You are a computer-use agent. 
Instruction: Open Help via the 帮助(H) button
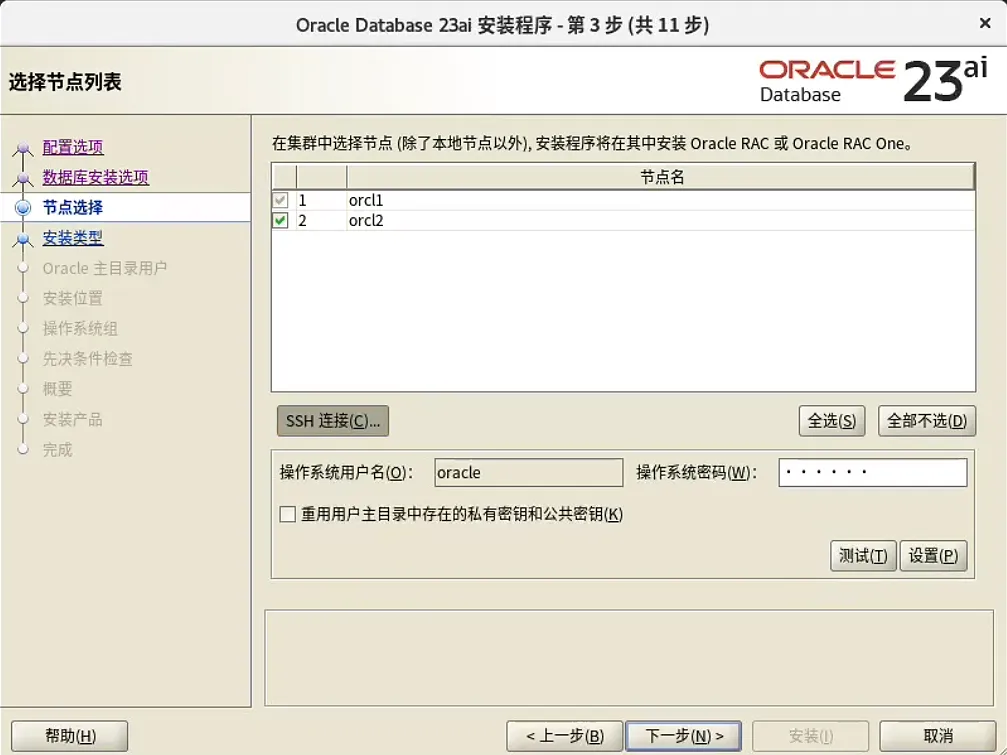pyautogui.click(x=68, y=735)
